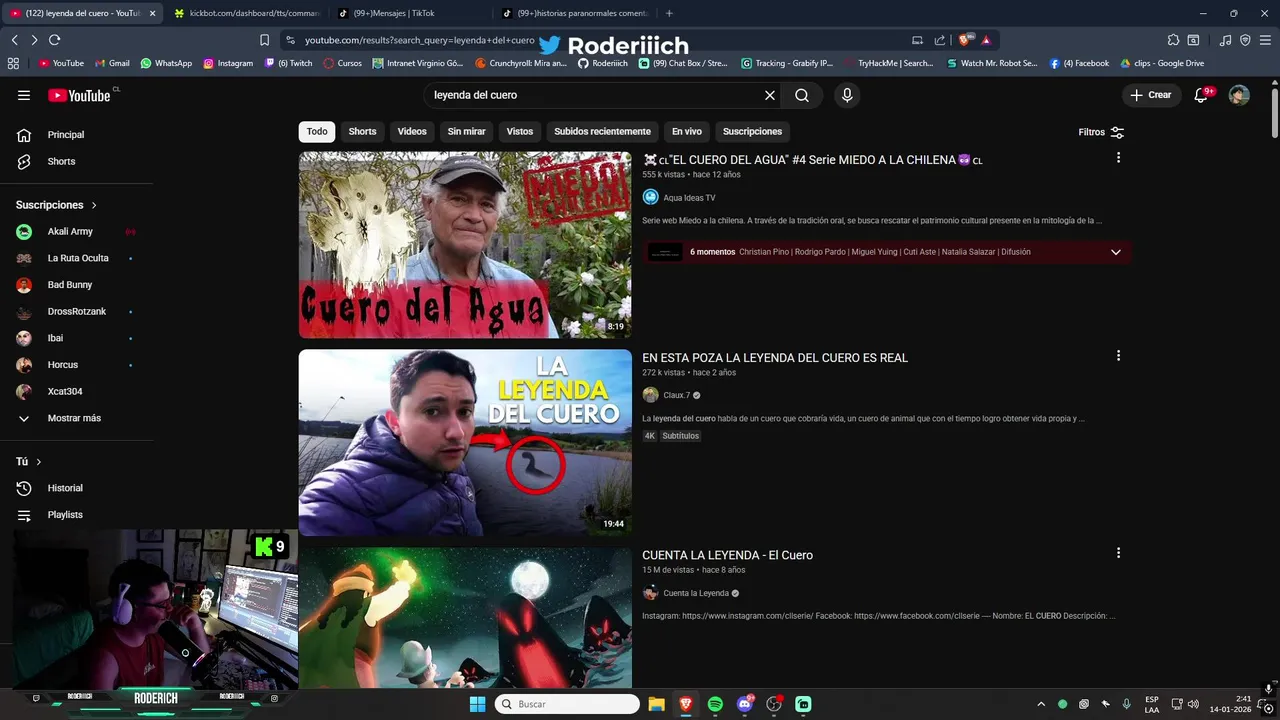1280x720 pixels.
Task: Switch to the Mensajes TikTok tab
Action: coord(410,13)
